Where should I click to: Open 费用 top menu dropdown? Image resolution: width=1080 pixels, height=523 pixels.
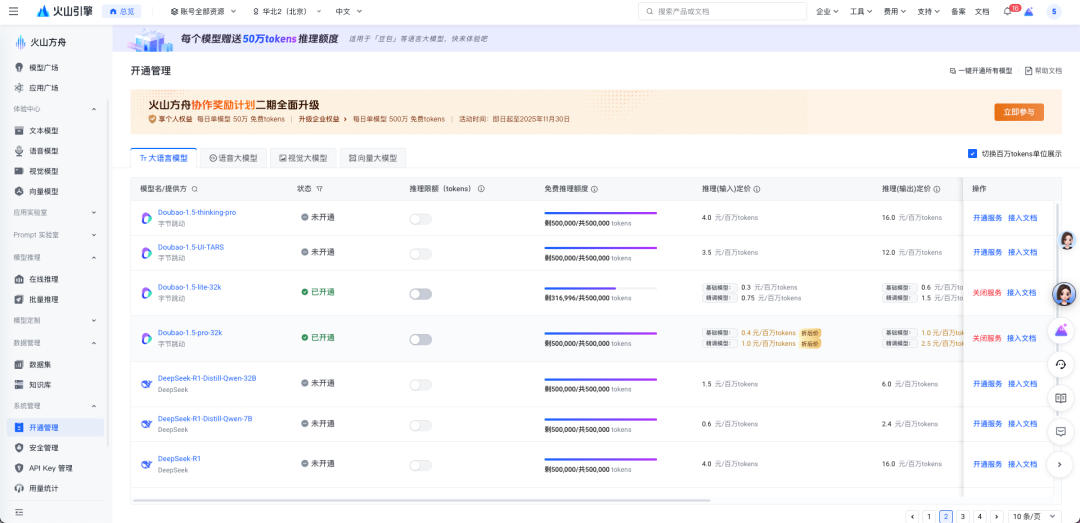(x=895, y=12)
